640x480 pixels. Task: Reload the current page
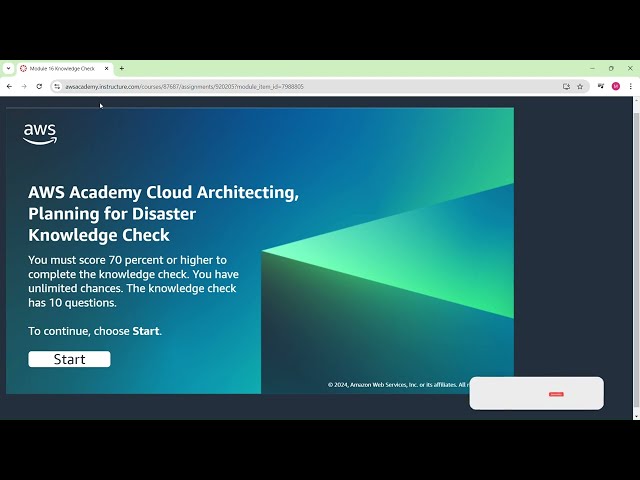[x=39, y=87]
